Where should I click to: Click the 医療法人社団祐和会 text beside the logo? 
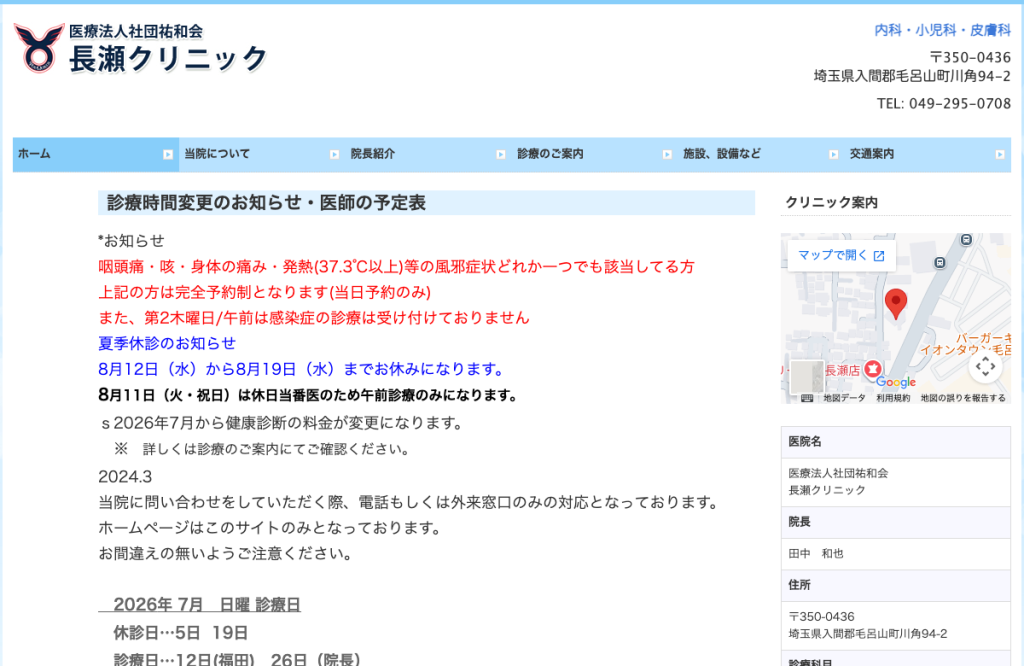pyautogui.click(x=136, y=31)
